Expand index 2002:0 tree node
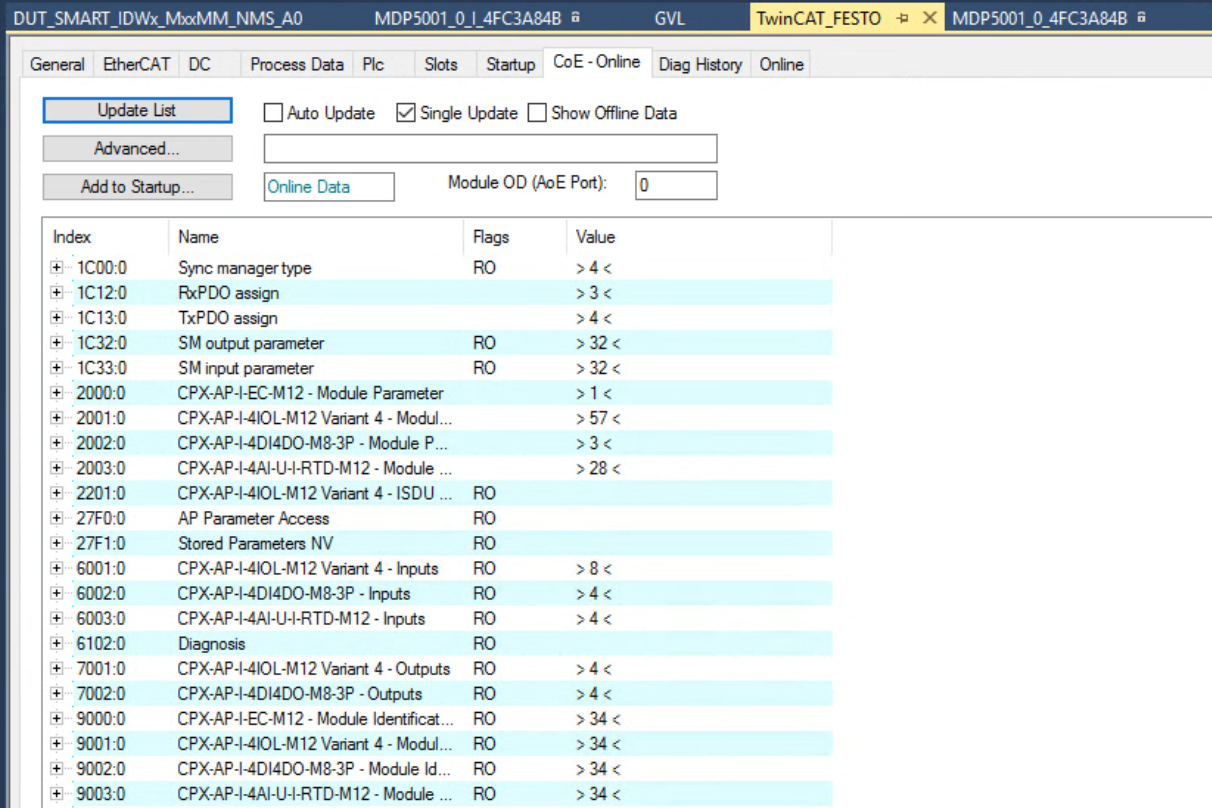1212x808 pixels. pos(57,443)
